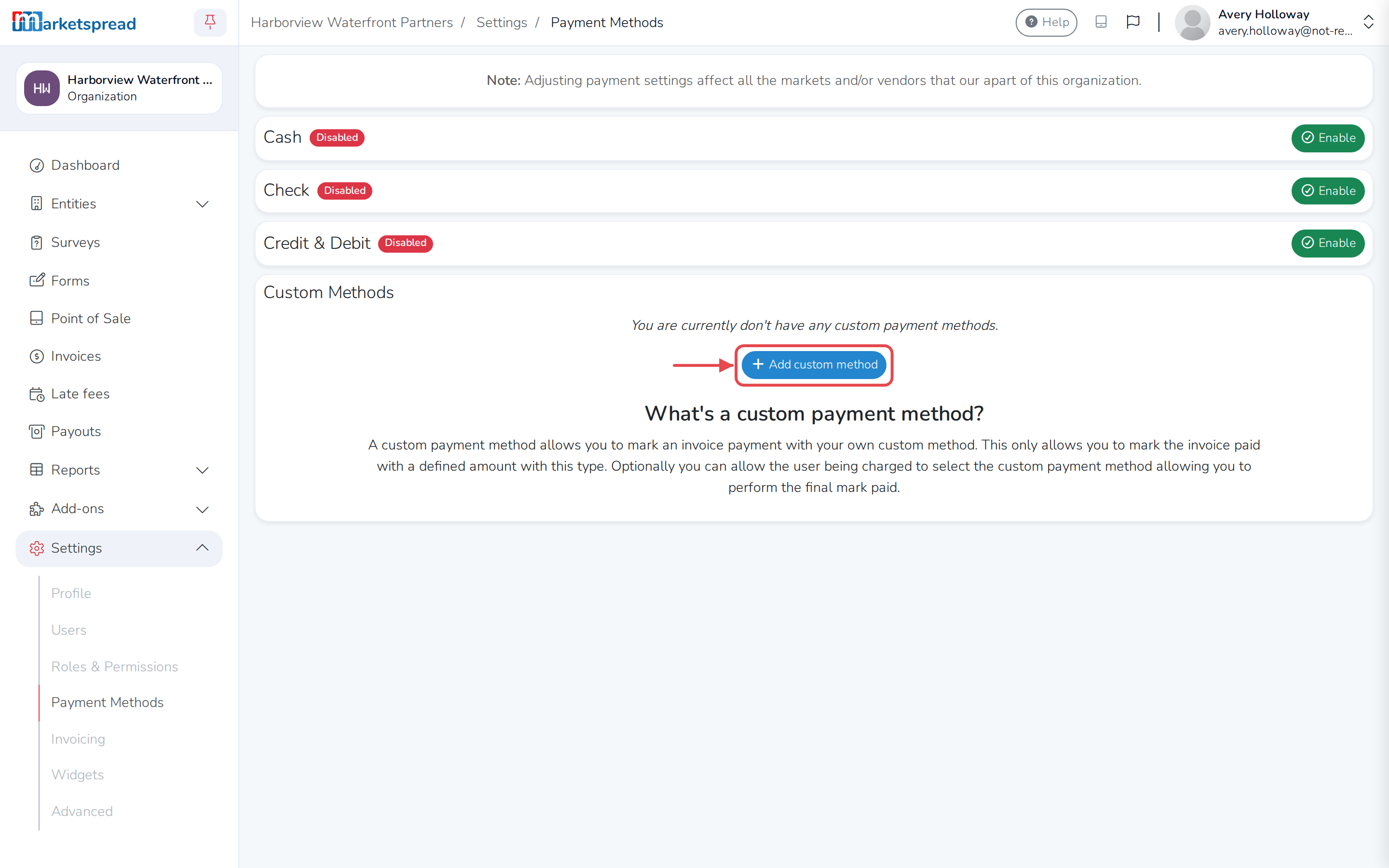Screen dimensions: 1389x868
Task: Open Advanced settings
Action: point(82,811)
